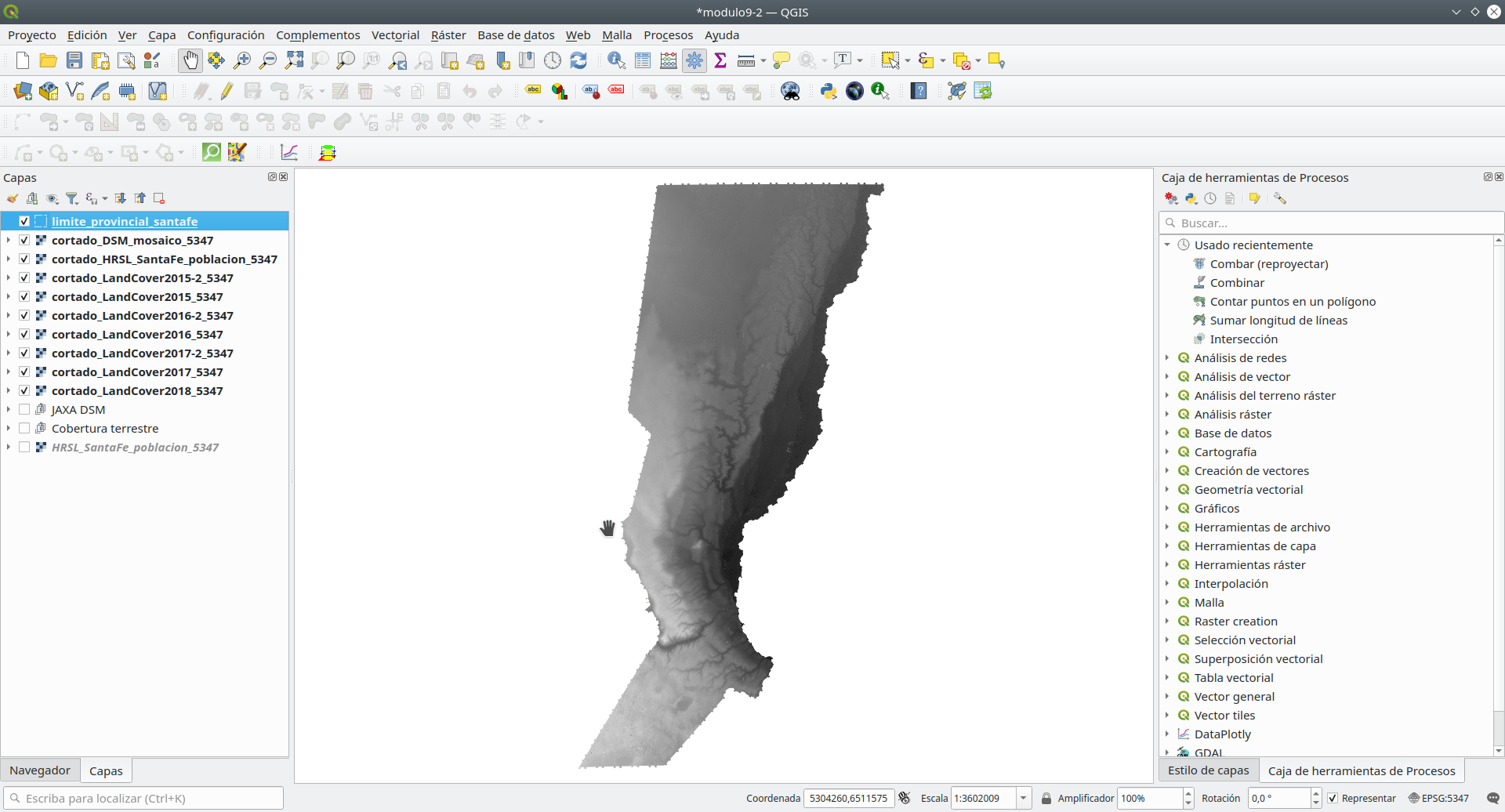The height and width of the screenshot is (812, 1505).
Task: Enable the Cobertura terrestre group
Action: click(24, 428)
